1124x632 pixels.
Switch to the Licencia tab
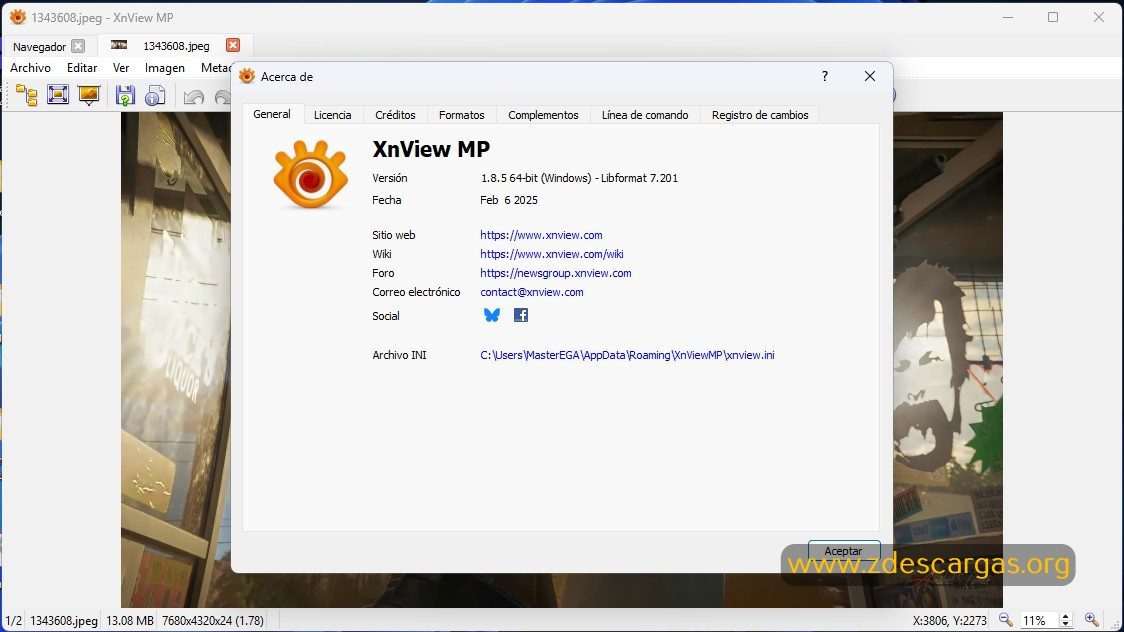tap(333, 115)
